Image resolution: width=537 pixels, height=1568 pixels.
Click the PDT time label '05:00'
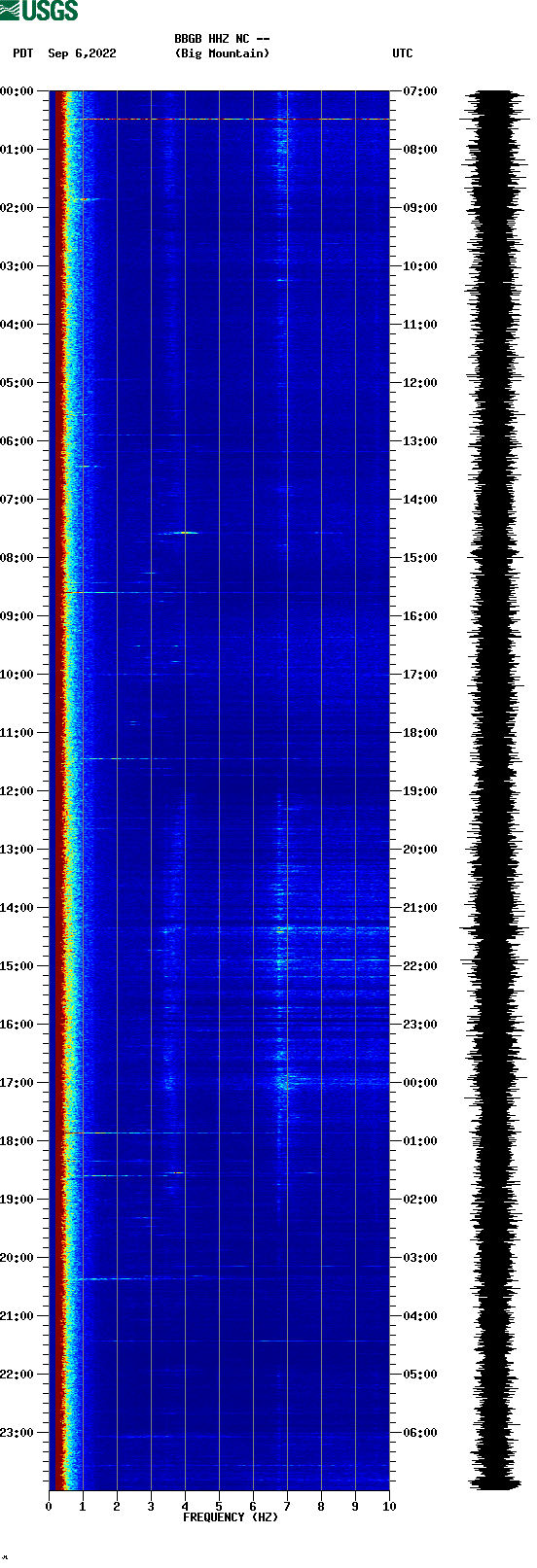[x=17, y=383]
